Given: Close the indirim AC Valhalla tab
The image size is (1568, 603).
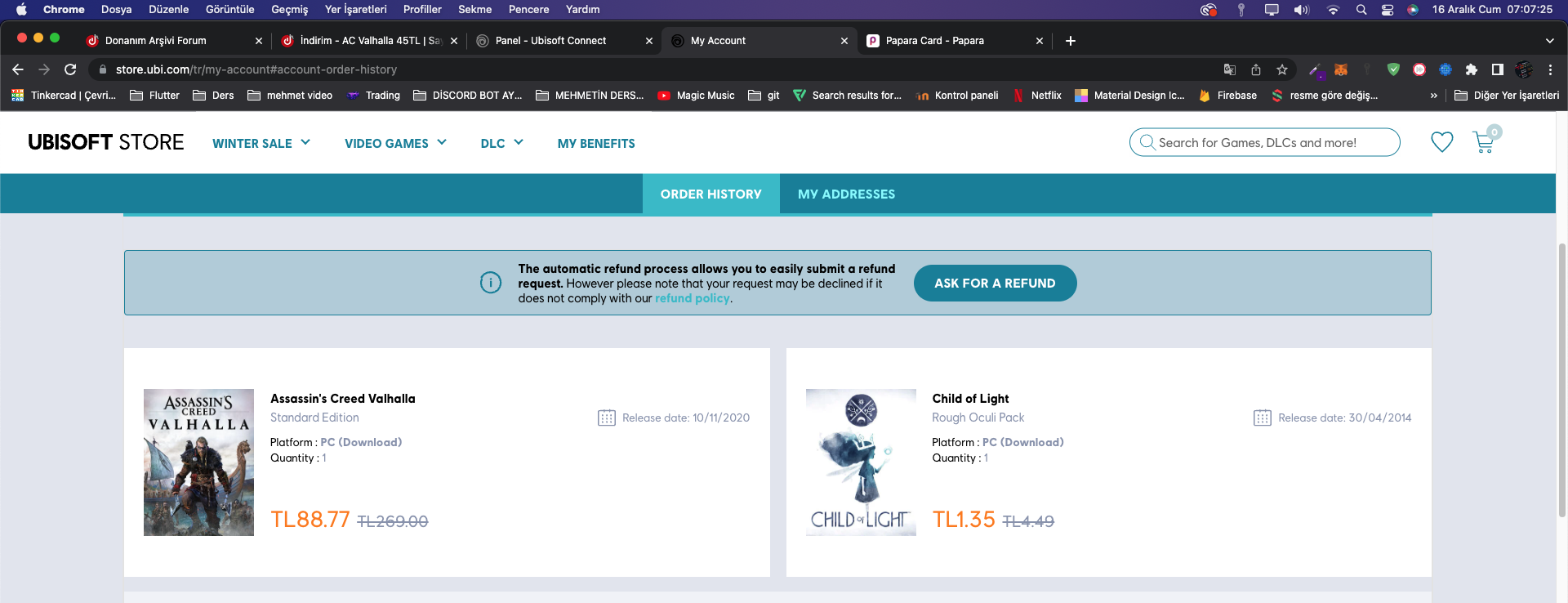Looking at the screenshot, I should click(454, 41).
